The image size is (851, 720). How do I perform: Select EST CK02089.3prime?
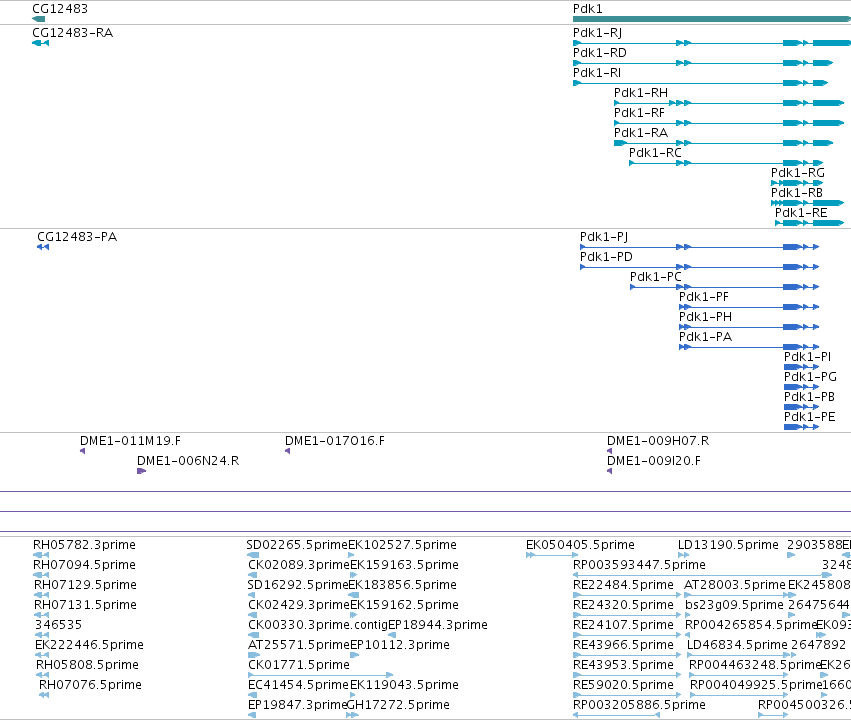[299, 565]
